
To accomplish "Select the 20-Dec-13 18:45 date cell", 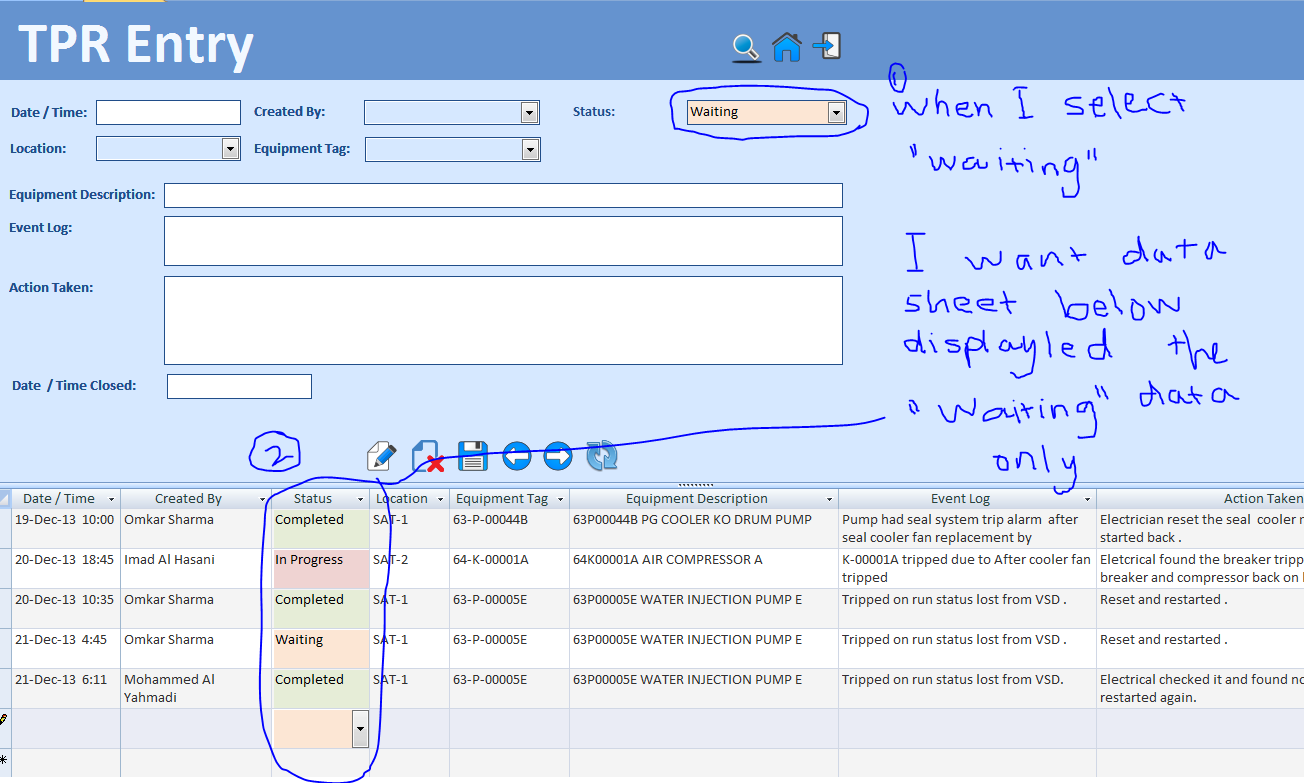I will point(66,569).
